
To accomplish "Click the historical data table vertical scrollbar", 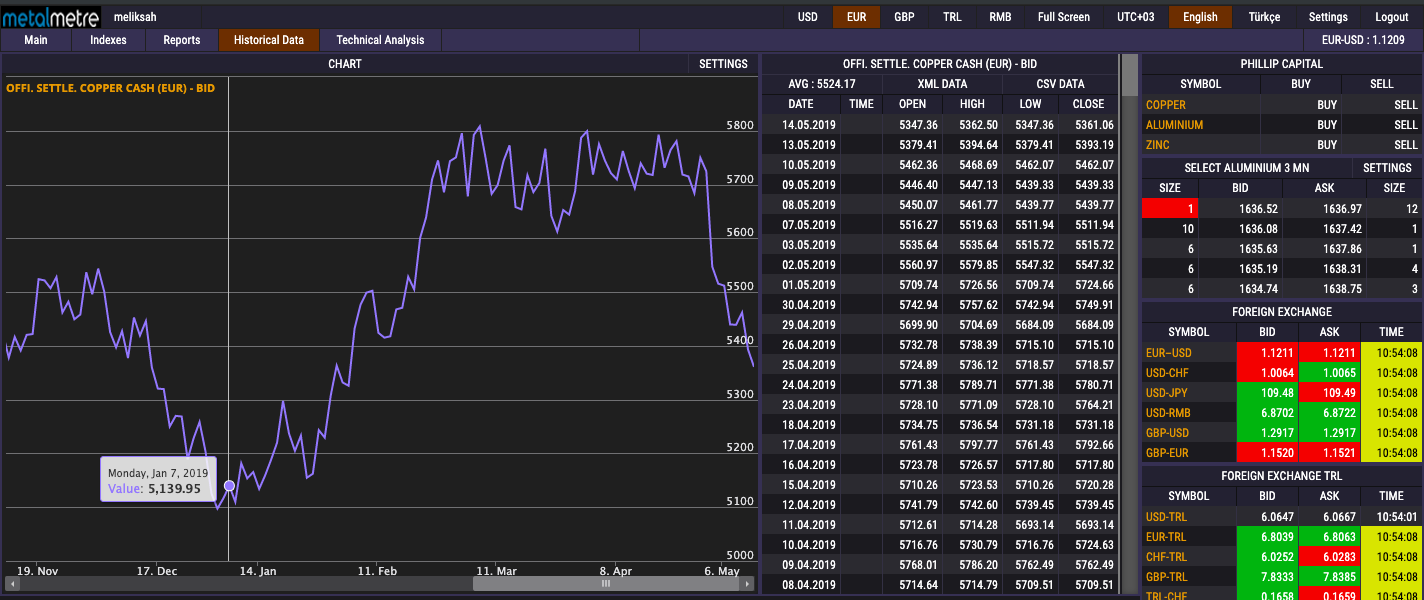I will click(1130, 75).
